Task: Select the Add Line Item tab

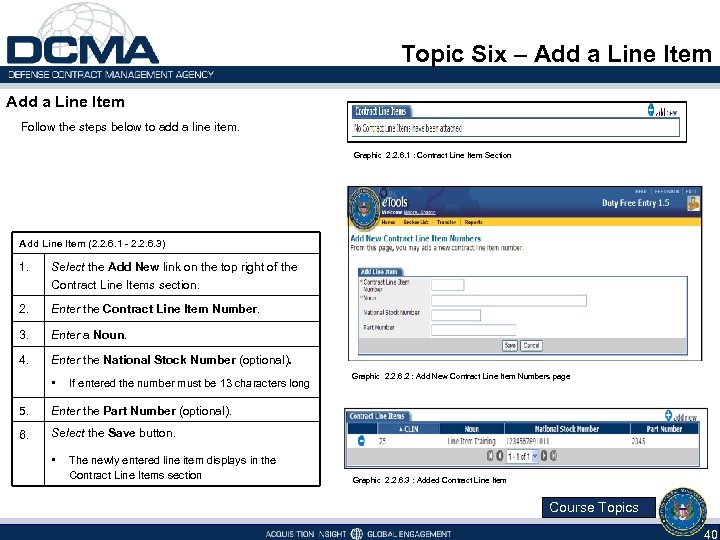Action: tap(379, 272)
